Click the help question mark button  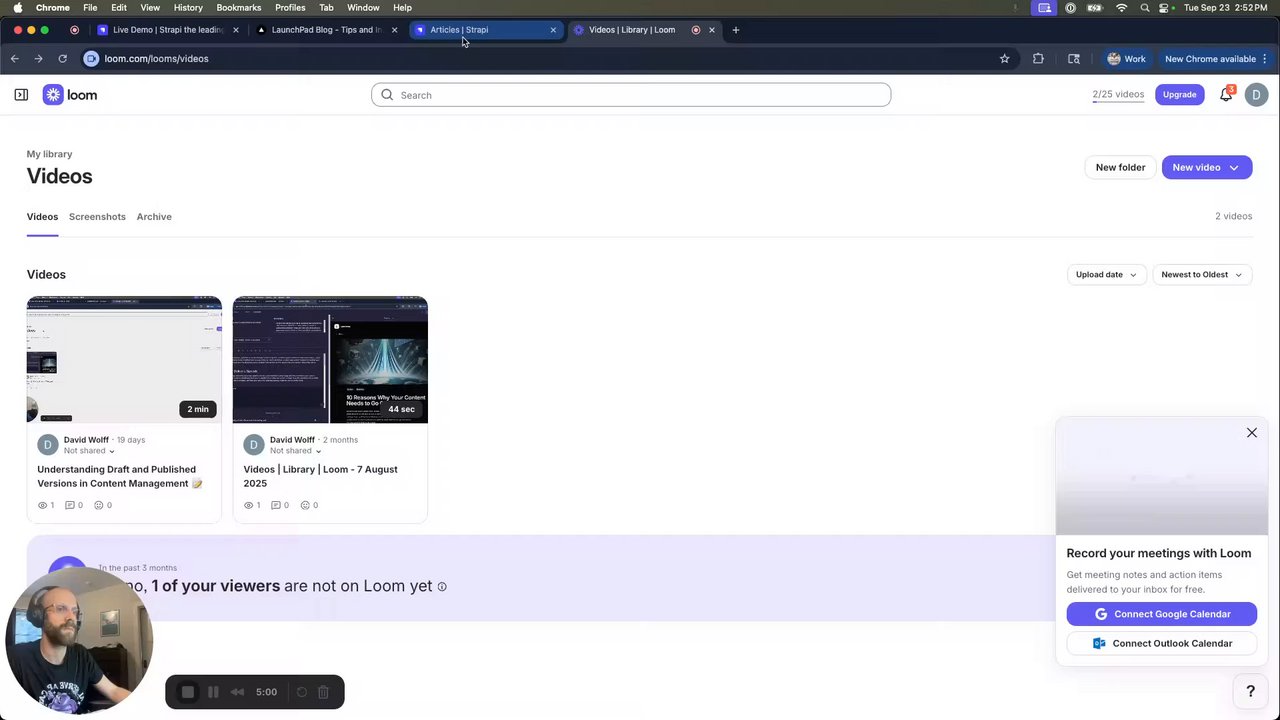tap(1250, 691)
